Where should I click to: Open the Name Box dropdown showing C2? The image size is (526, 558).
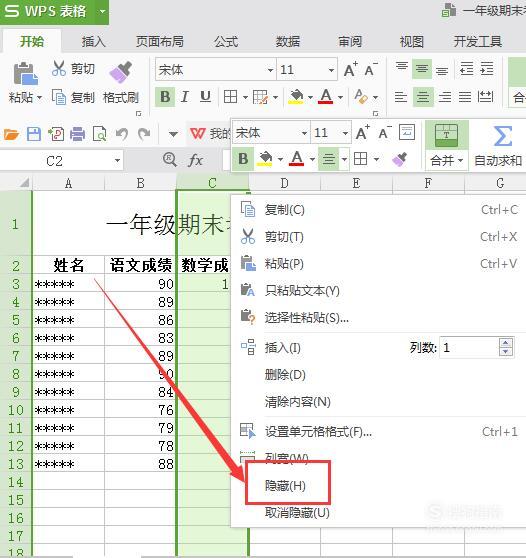coord(117,161)
